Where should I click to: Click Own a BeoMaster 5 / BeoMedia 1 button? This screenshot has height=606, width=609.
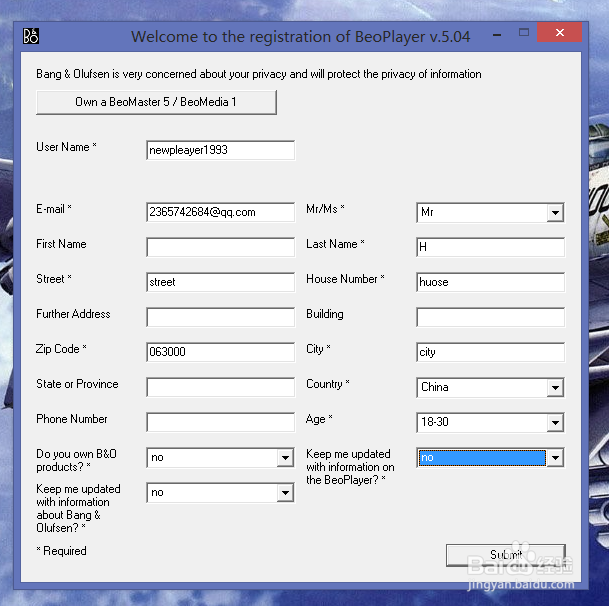[156, 102]
